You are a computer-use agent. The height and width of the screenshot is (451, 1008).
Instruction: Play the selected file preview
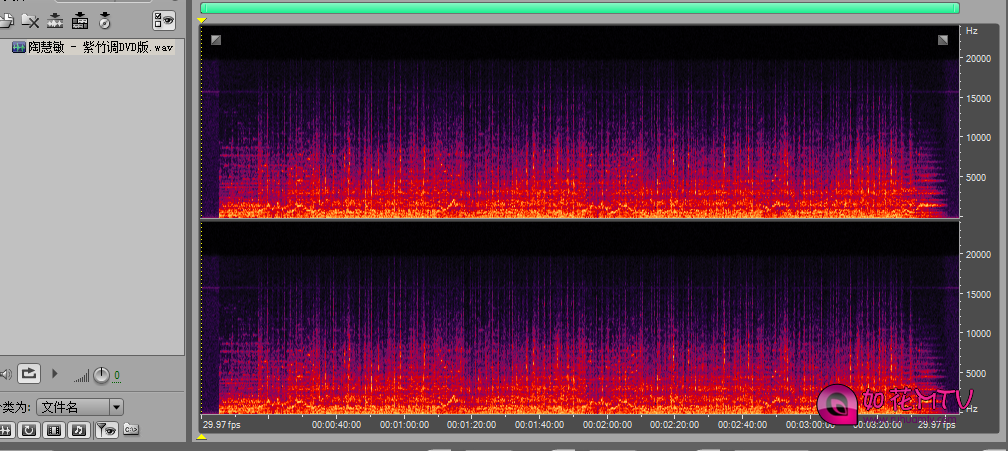[x=55, y=373]
